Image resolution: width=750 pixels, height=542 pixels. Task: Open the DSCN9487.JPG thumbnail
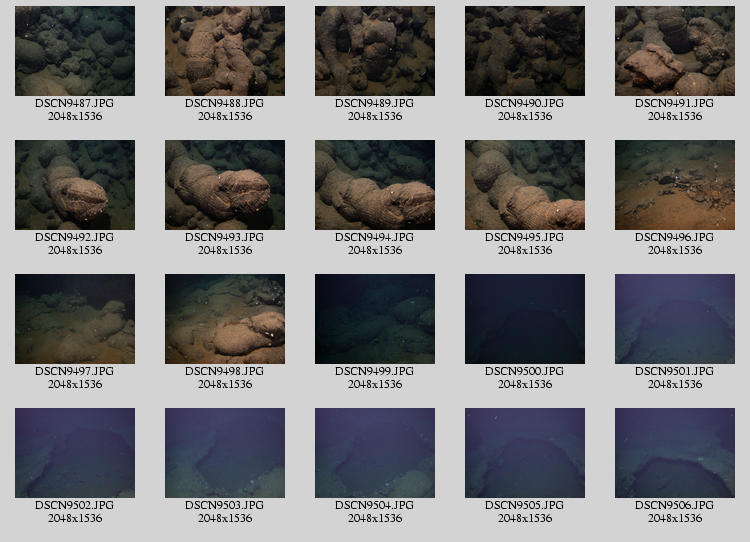tap(75, 51)
